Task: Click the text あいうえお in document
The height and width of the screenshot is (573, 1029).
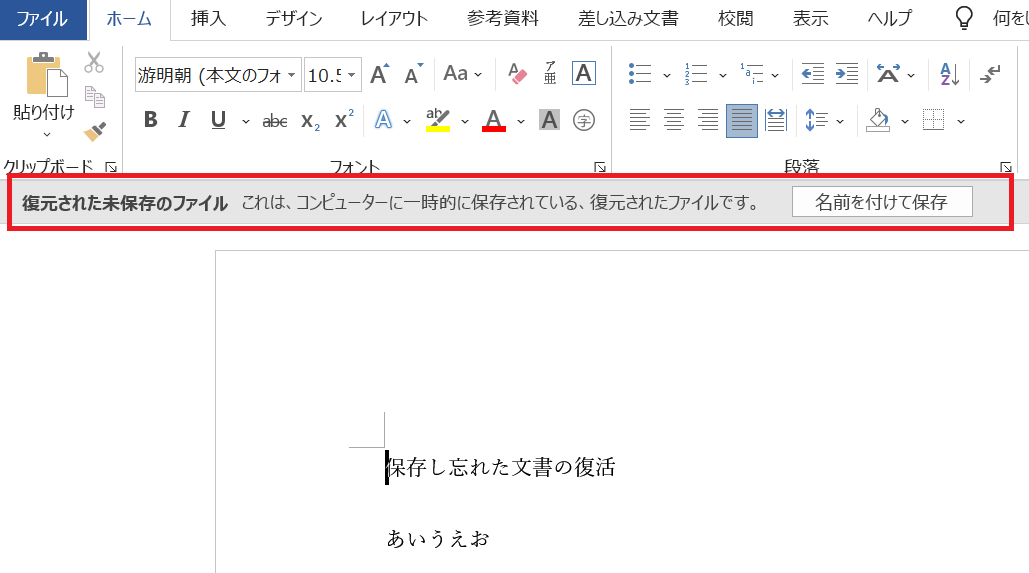Action: (x=438, y=538)
